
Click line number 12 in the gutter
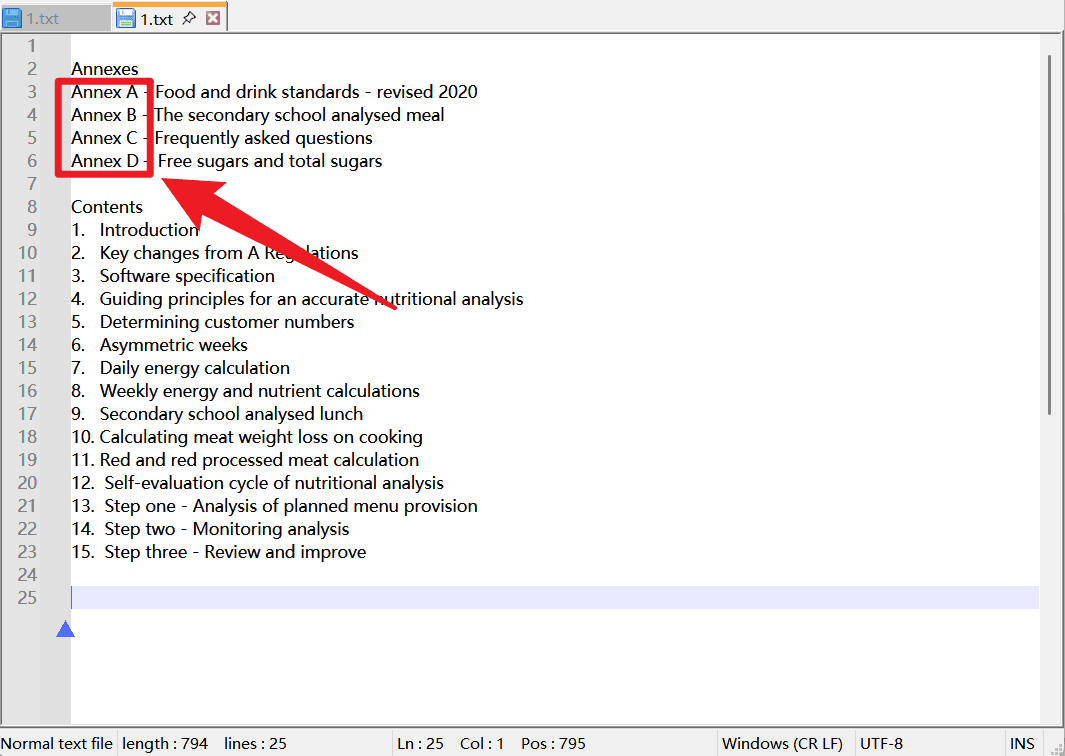click(28, 299)
